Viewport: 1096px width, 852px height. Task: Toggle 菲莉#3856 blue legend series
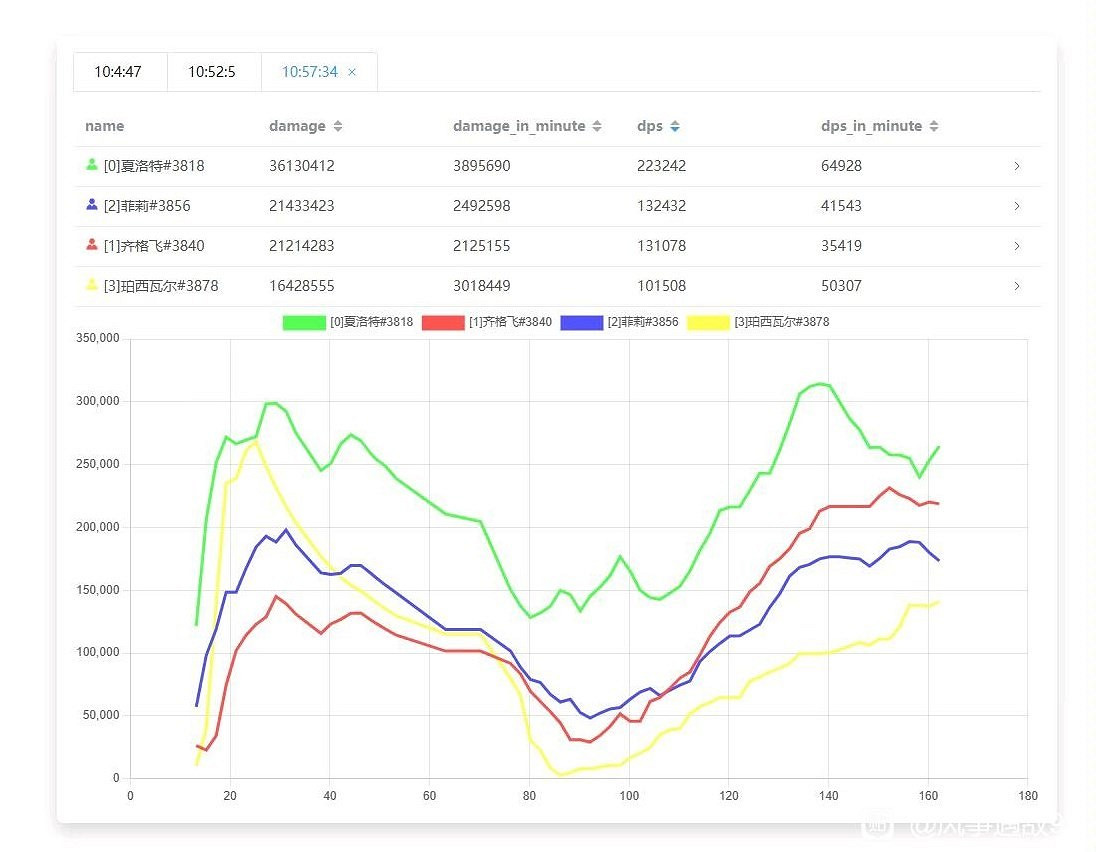582,322
